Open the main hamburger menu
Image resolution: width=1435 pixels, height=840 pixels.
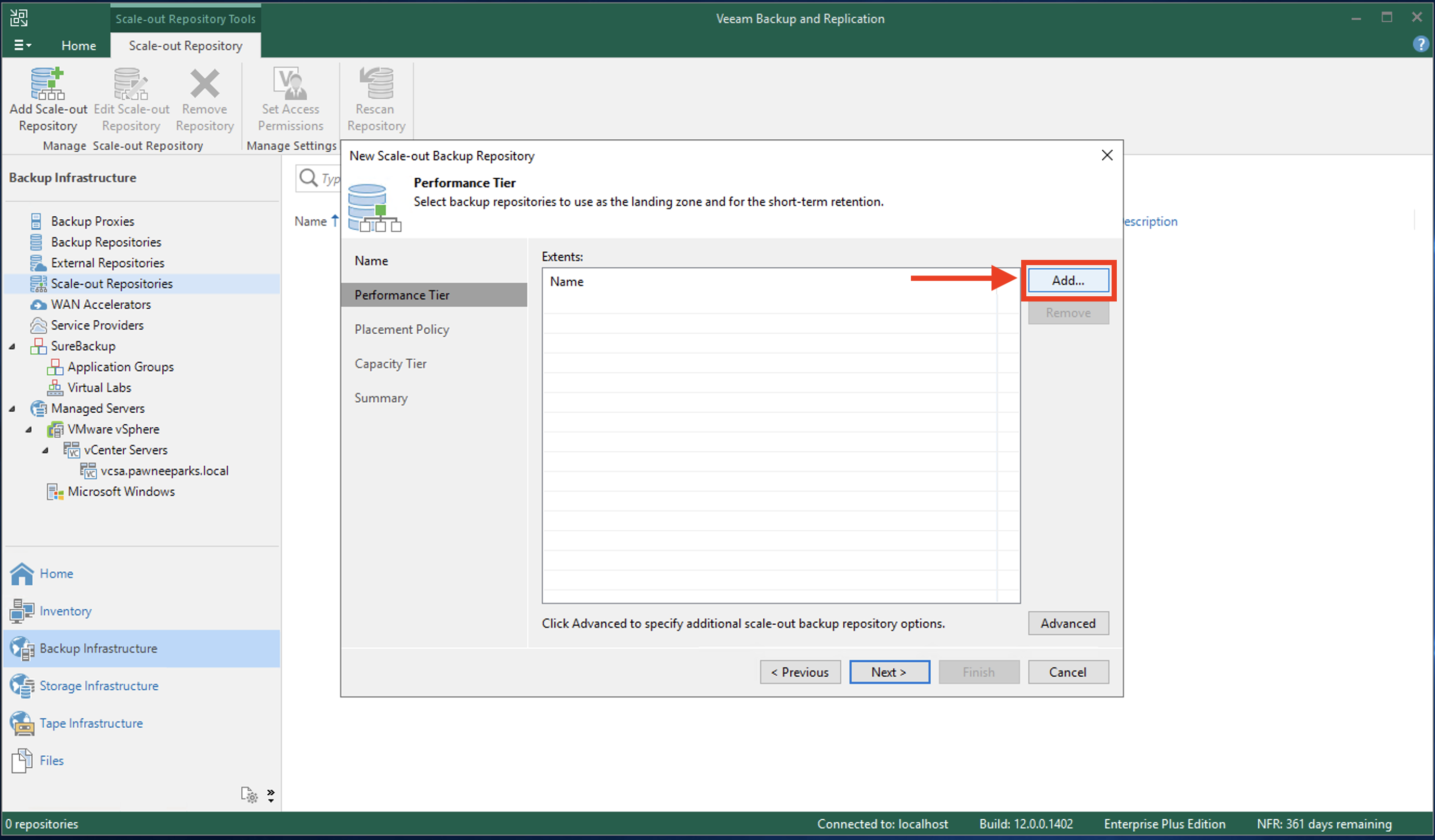coord(22,45)
